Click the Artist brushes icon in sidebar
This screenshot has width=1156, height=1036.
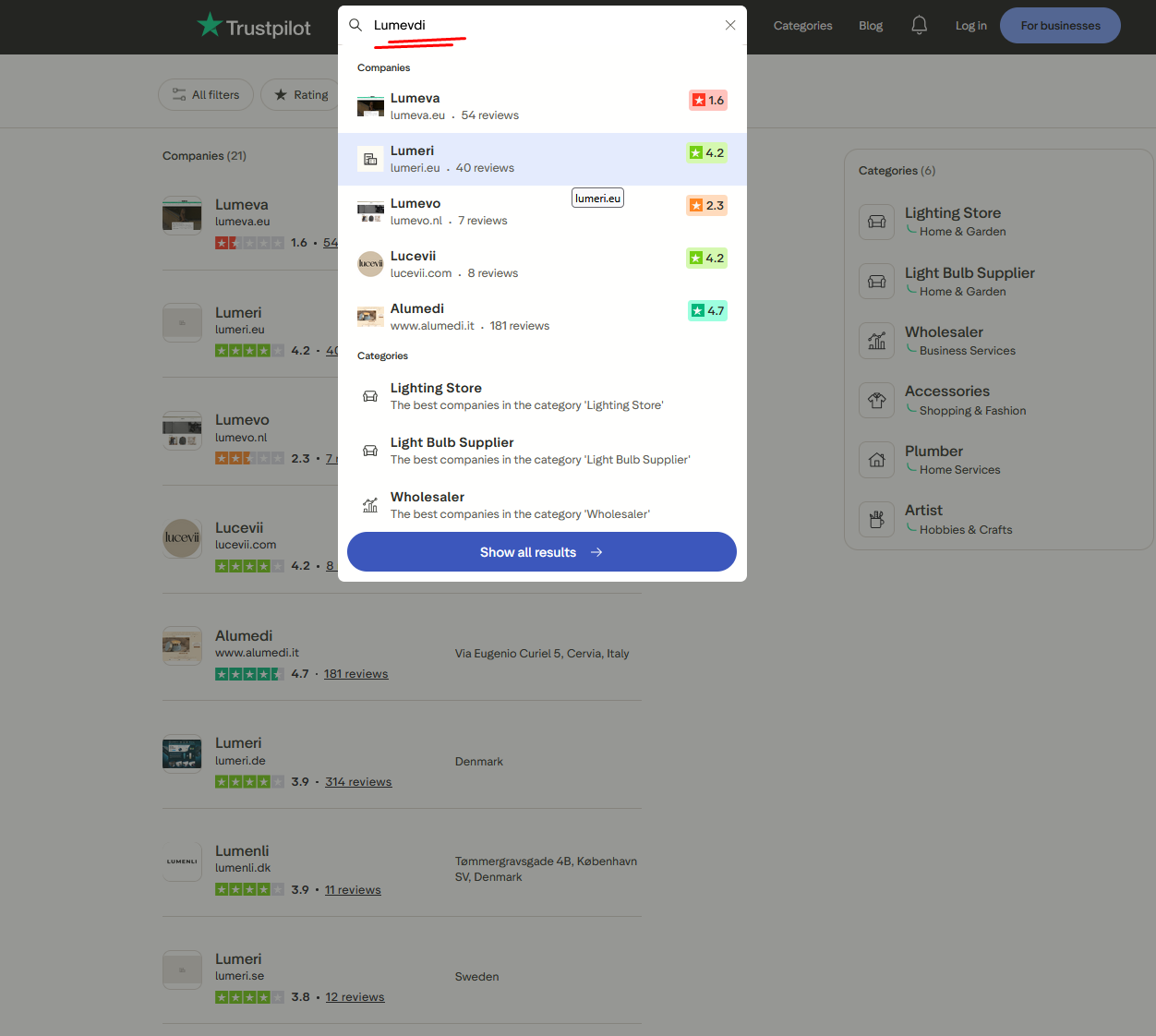pos(876,519)
